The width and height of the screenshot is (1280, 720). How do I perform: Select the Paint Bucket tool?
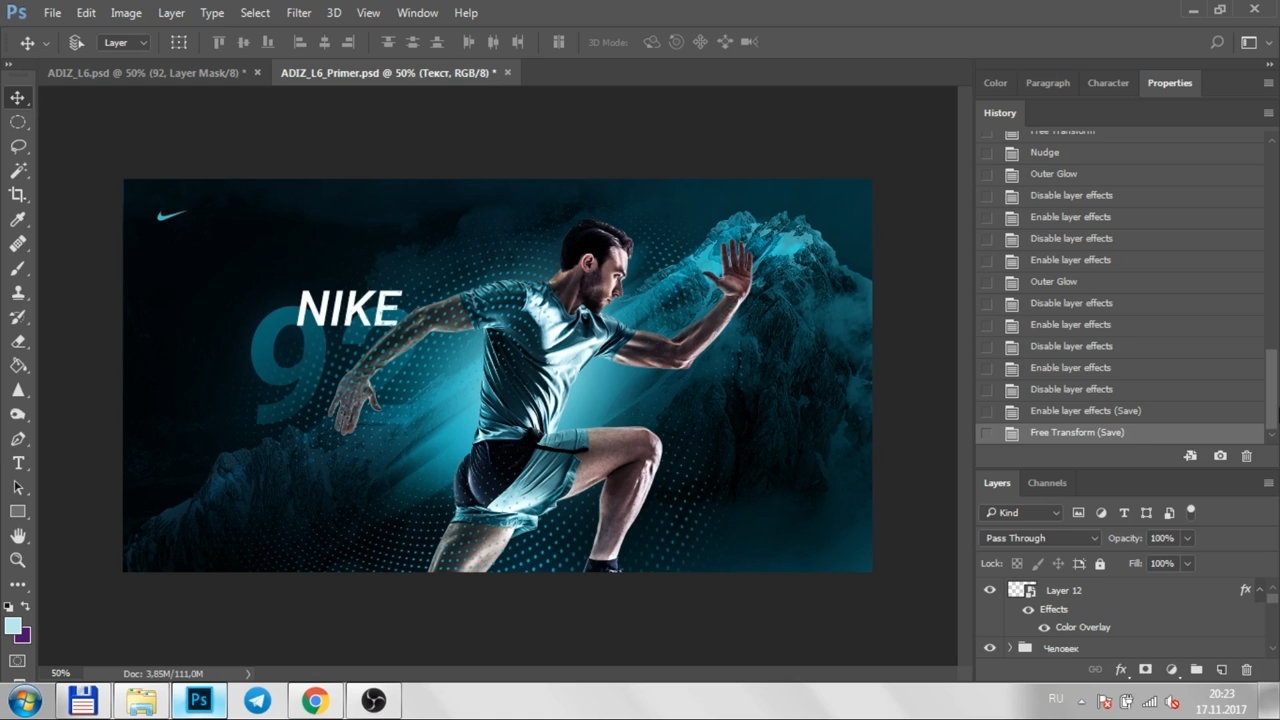18,366
